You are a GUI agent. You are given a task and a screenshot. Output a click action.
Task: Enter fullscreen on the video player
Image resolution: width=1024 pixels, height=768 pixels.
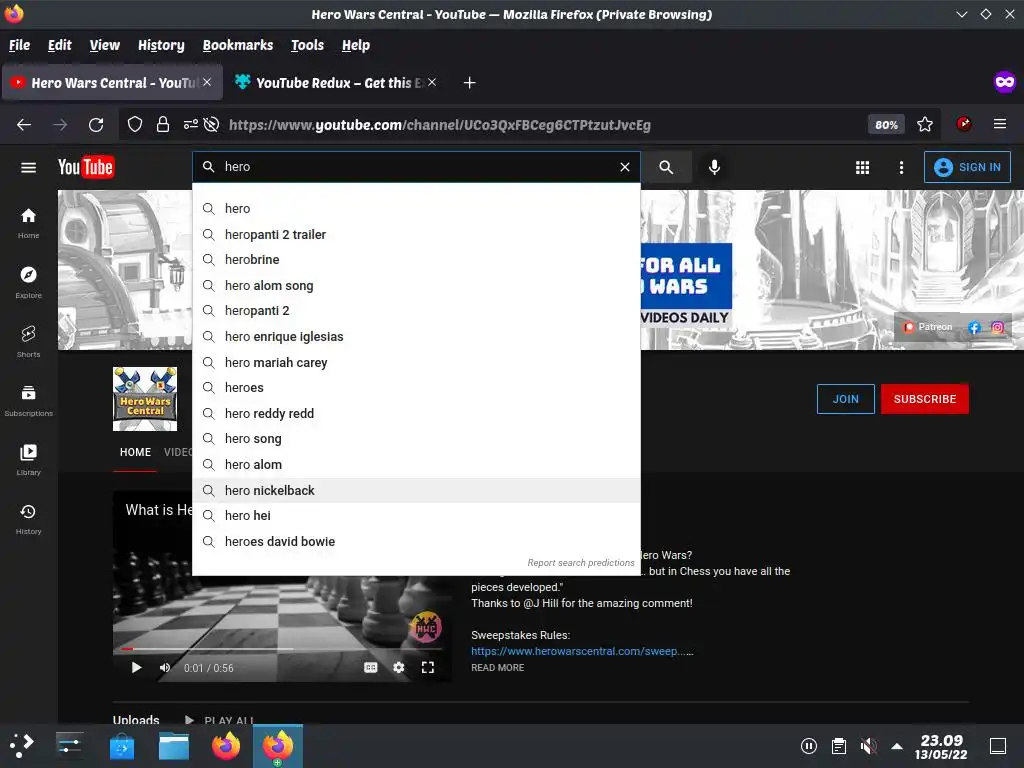point(428,667)
